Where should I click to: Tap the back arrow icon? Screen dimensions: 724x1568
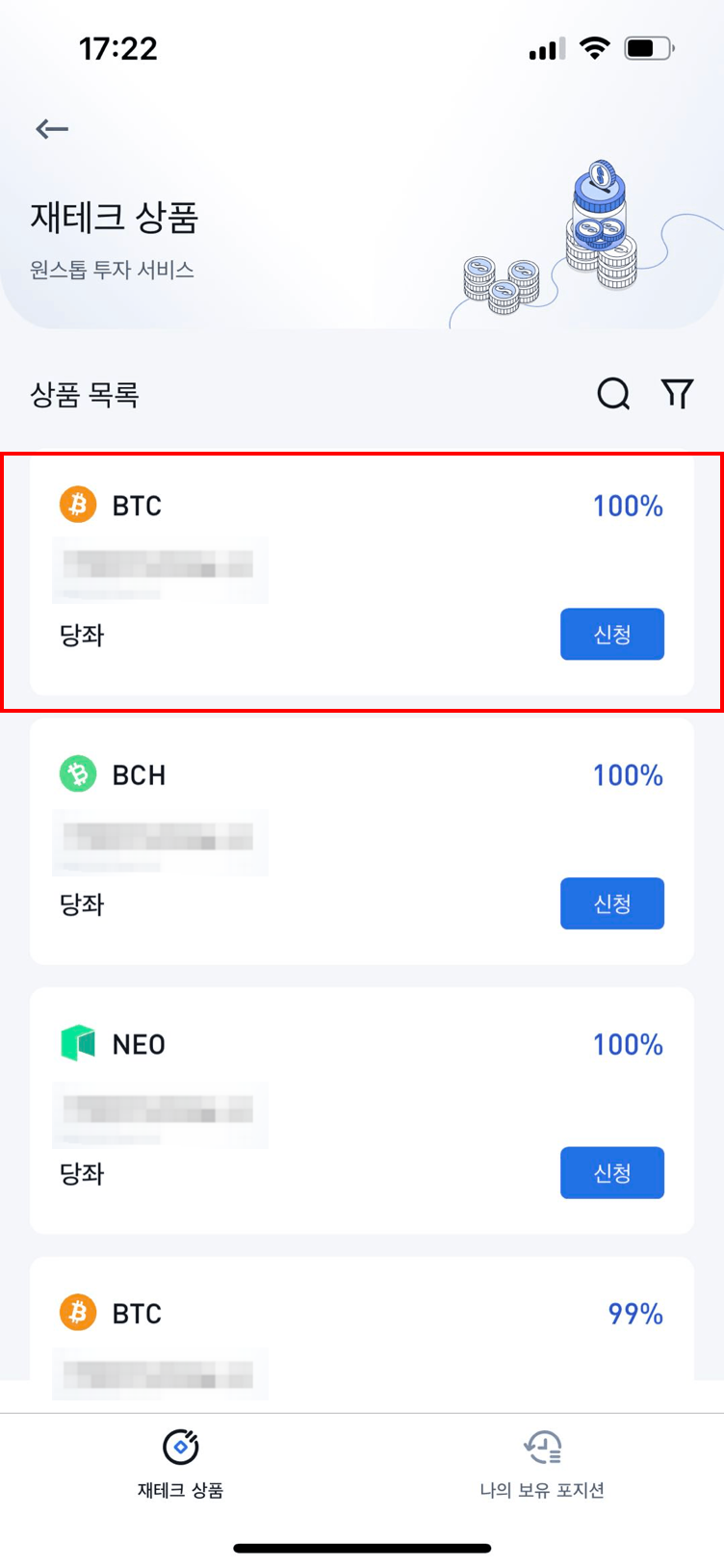[52, 129]
